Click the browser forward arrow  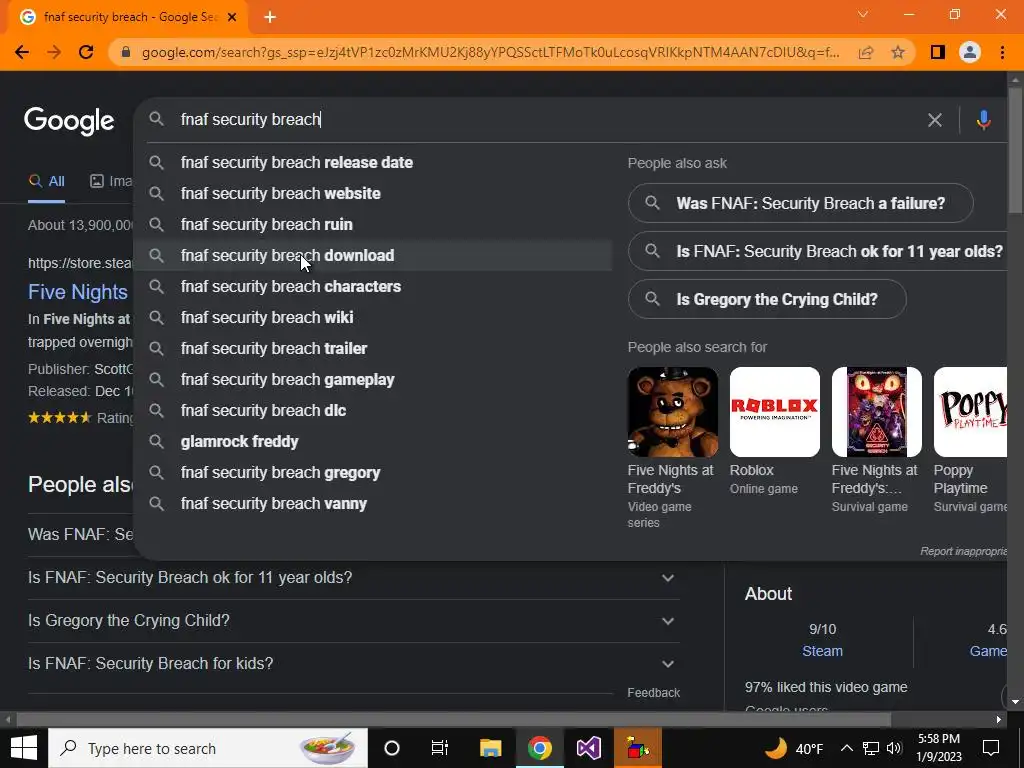54,52
